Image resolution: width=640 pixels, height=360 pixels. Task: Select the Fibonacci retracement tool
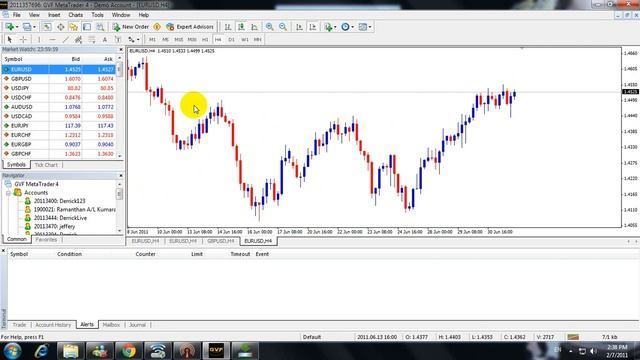tap(91, 40)
